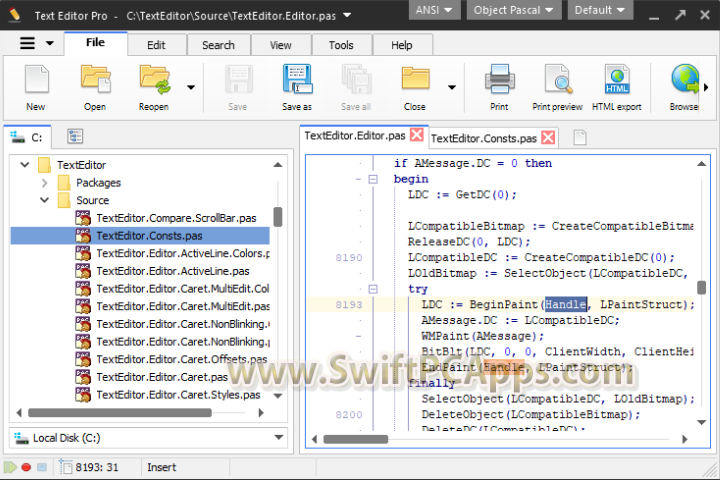Select TextEditor.Editor.Caret.Offsets.pas file
The height and width of the screenshot is (480, 720).
click(x=182, y=359)
